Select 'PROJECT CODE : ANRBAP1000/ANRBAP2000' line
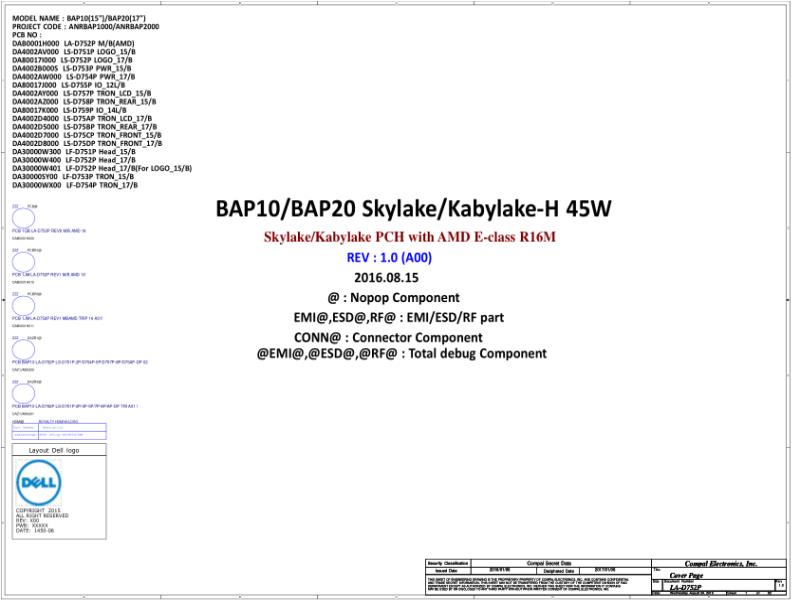 point(86,27)
